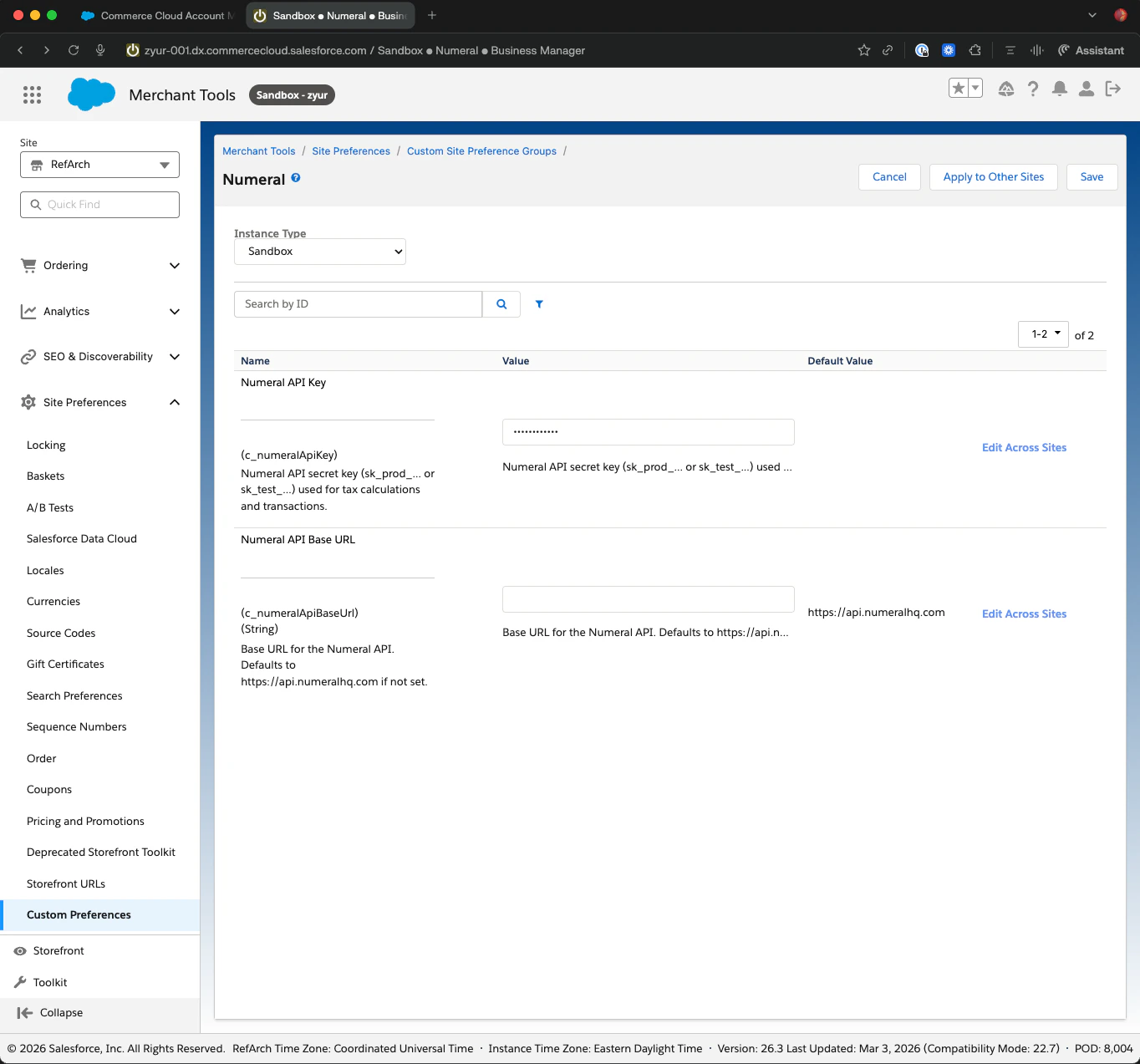Click the Cancel button
Viewport: 1140px width, 1064px height.
(x=889, y=177)
